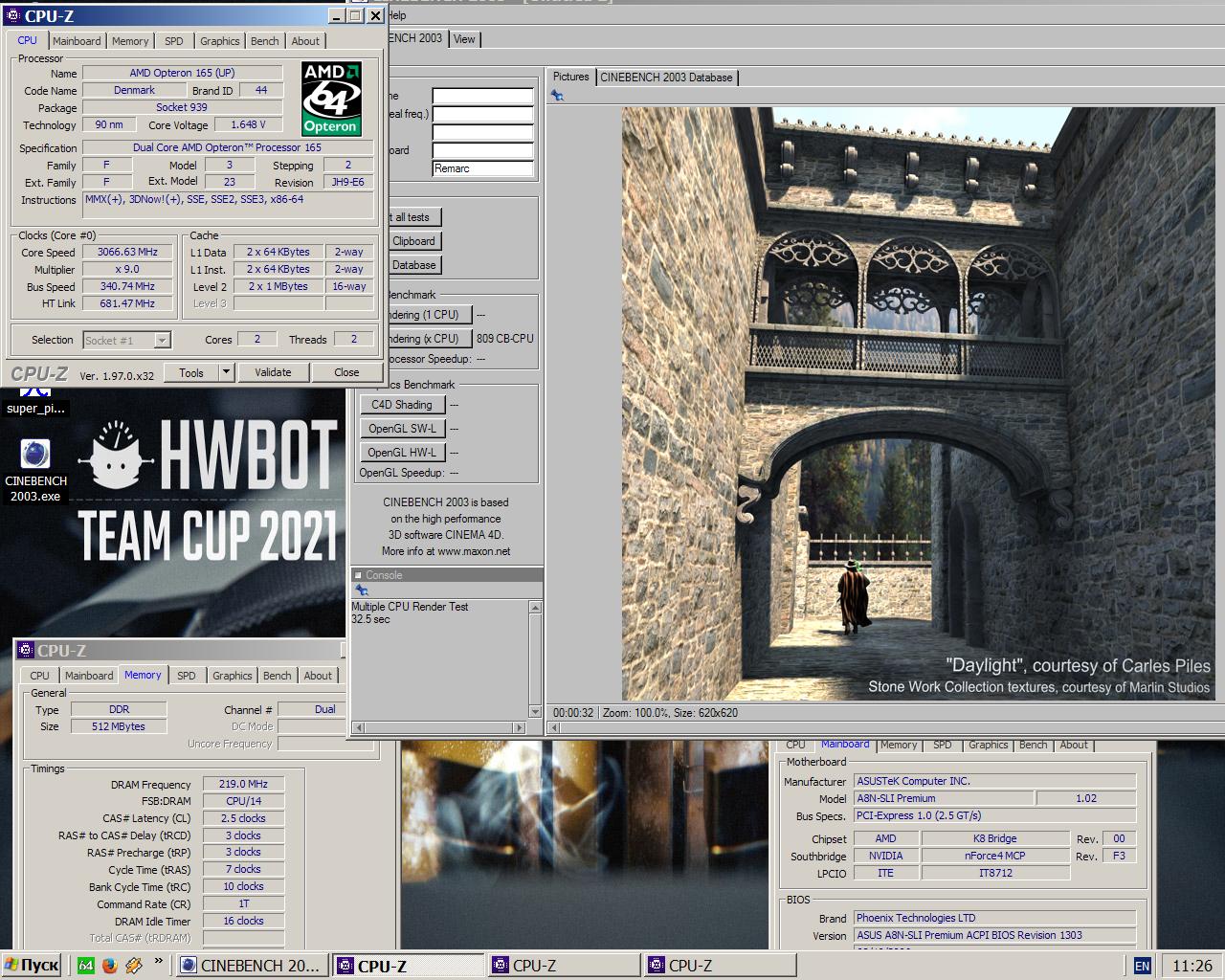
Task: Open the Memory tab in the Mainboard CPU-Z window
Action: click(x=899, y=745)
